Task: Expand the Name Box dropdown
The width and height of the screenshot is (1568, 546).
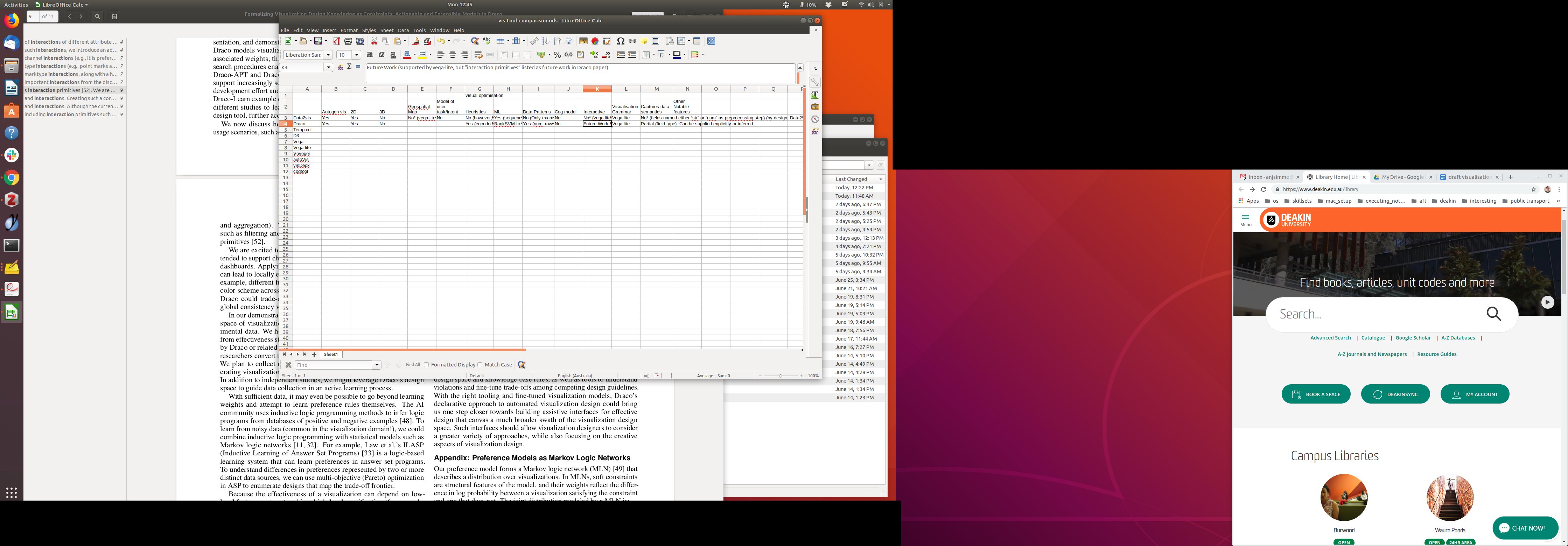Action: pos(329,68)
